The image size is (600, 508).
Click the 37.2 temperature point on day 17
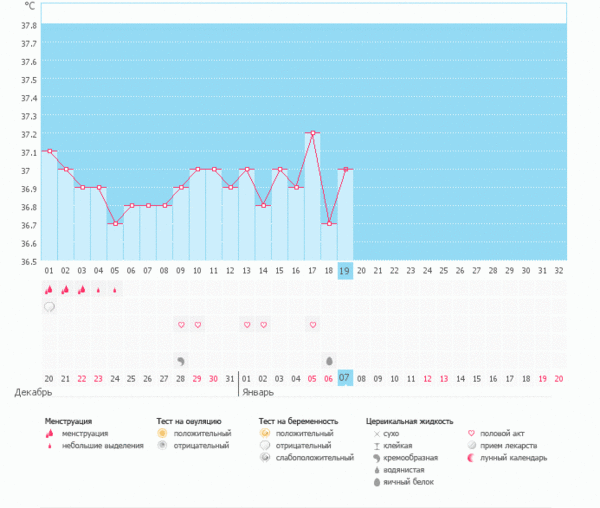(313, 133)
